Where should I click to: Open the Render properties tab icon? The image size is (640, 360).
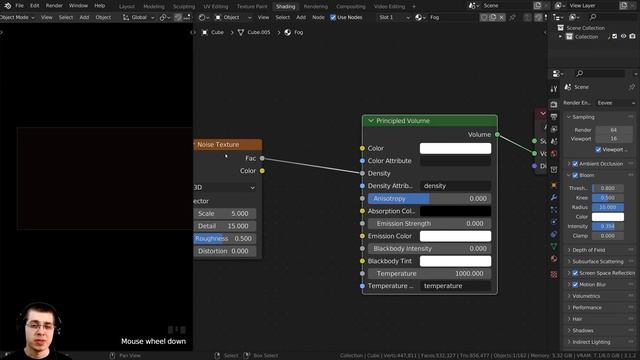pos(554,104)
